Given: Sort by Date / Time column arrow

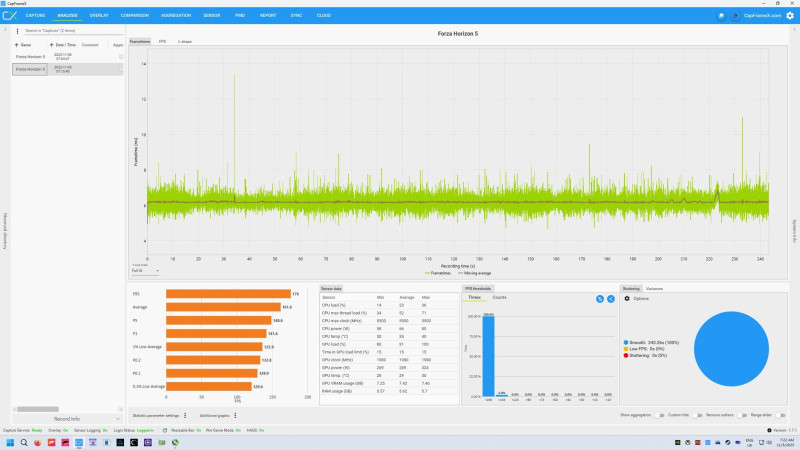Looking at the screenshot, I should pos(52,45).
